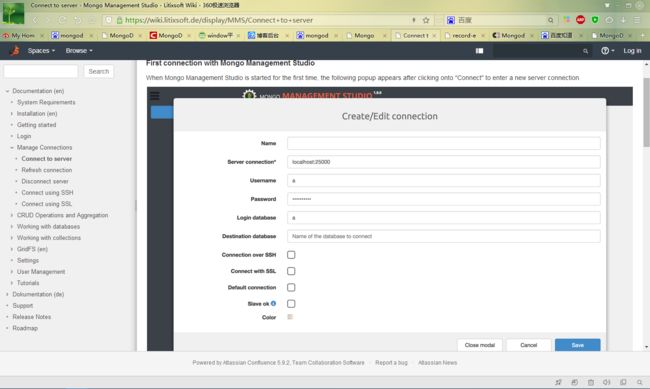Collapse the Manage Connections tree node
This screenshot has height=389, width=650.
click(12, 147)
